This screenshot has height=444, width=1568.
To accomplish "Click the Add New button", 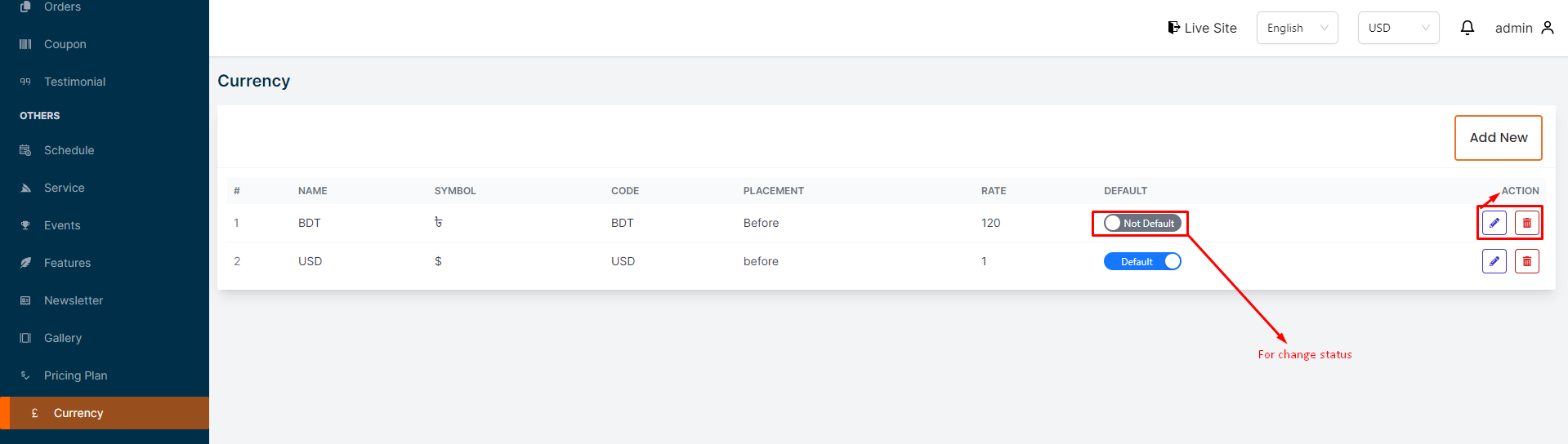I will click(1498, 138).
